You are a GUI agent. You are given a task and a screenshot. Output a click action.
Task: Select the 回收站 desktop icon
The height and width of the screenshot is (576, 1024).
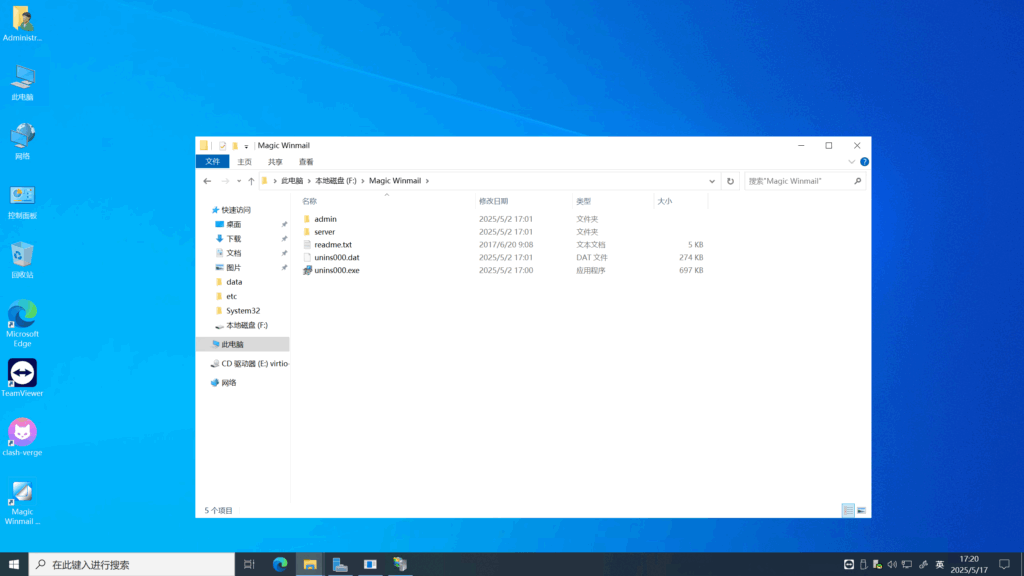(x=22, y=260)
